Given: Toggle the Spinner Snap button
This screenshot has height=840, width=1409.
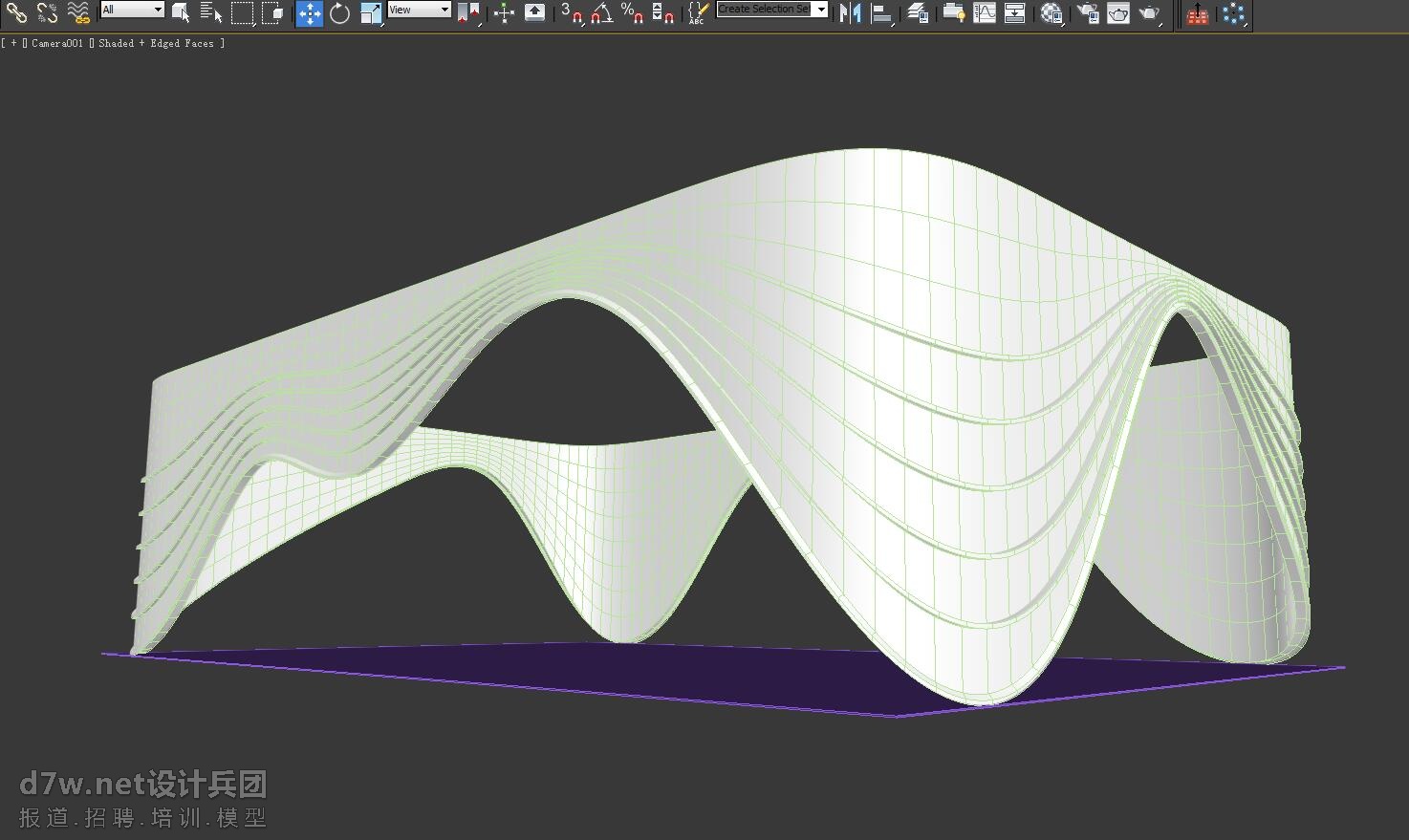Looking at the screenshot, I should click(662, 12).
